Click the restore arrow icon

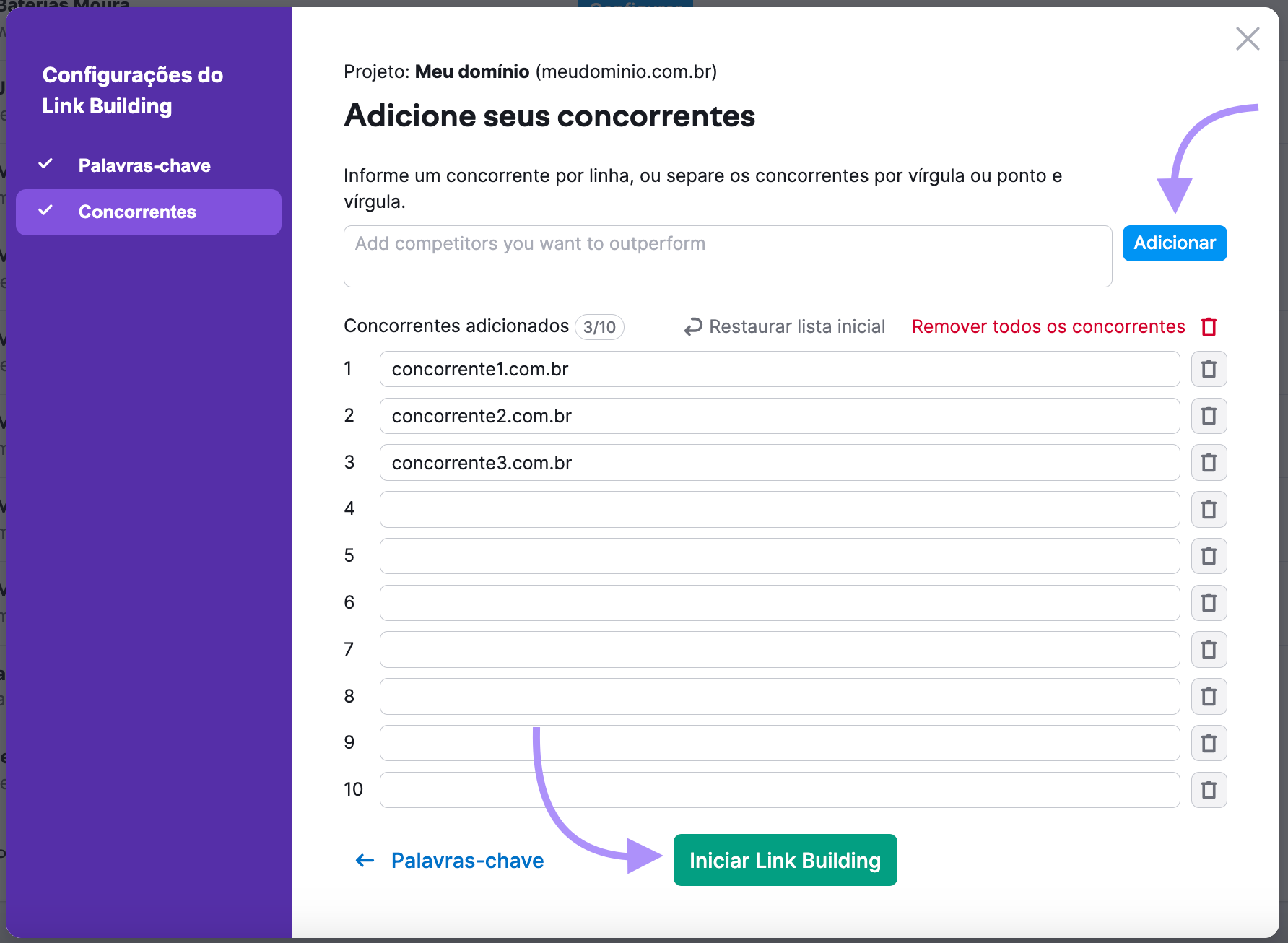point(693,327)
